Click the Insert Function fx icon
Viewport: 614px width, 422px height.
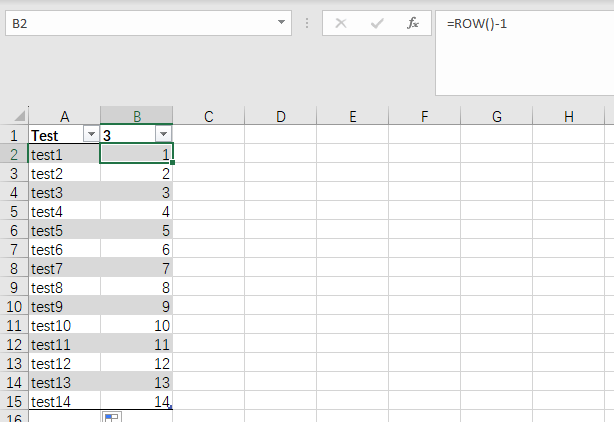[412, 23]
